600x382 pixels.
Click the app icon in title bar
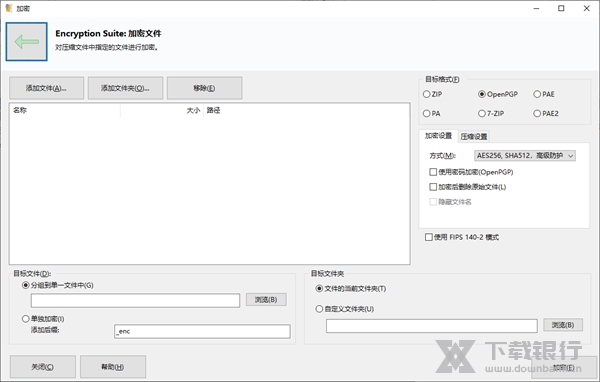click(8, 8)
